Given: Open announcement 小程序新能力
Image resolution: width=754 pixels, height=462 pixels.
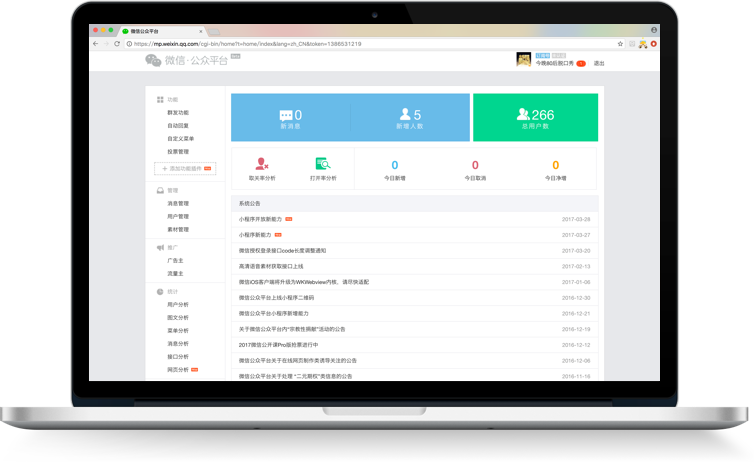Looking at the screenshot, I should click(x=255, y=235).
